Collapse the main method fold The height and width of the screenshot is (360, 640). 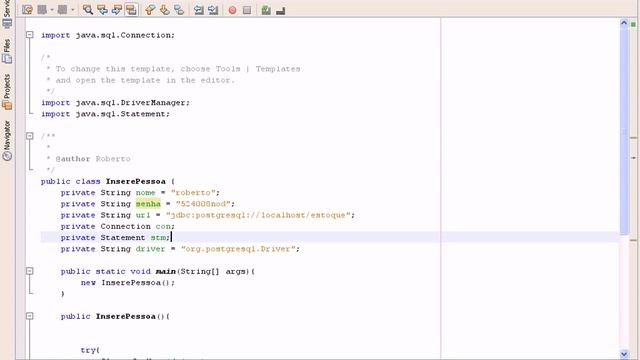point(30,271)
